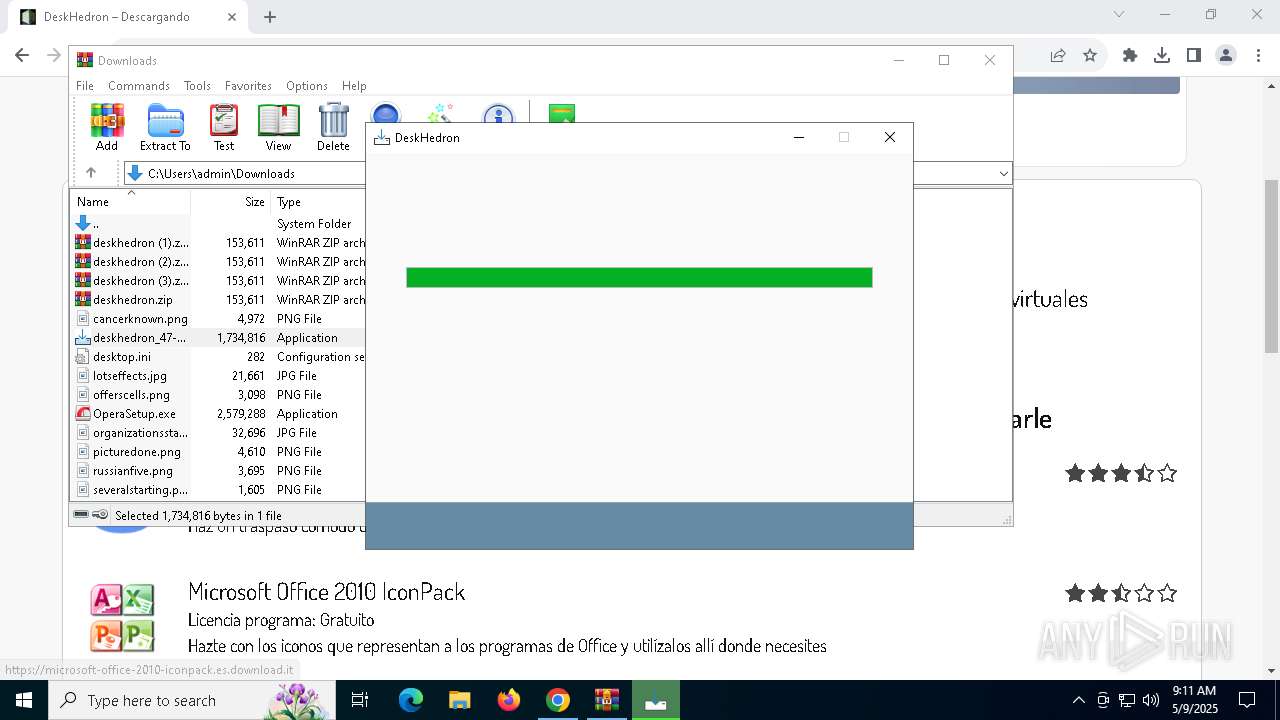
Task: Close the DeskHedron installer window
Action: click(890, 137)
